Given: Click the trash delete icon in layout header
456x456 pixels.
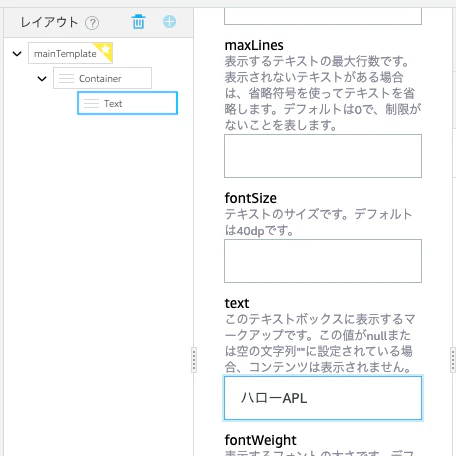Looking at the screenshot, I should 138,22.
